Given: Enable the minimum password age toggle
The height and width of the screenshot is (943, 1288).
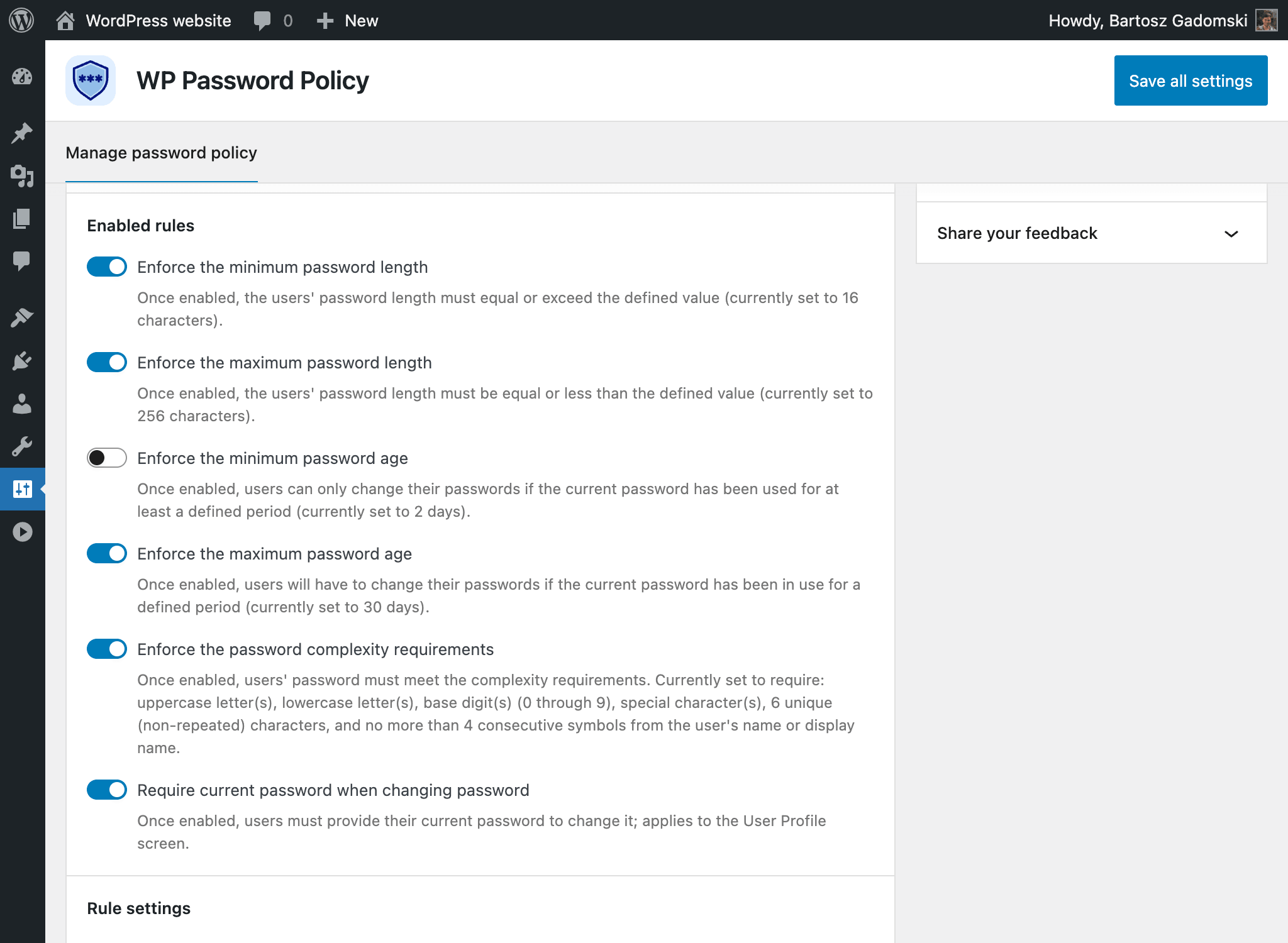Looking at the screenshot, I should tap(107, 458).
